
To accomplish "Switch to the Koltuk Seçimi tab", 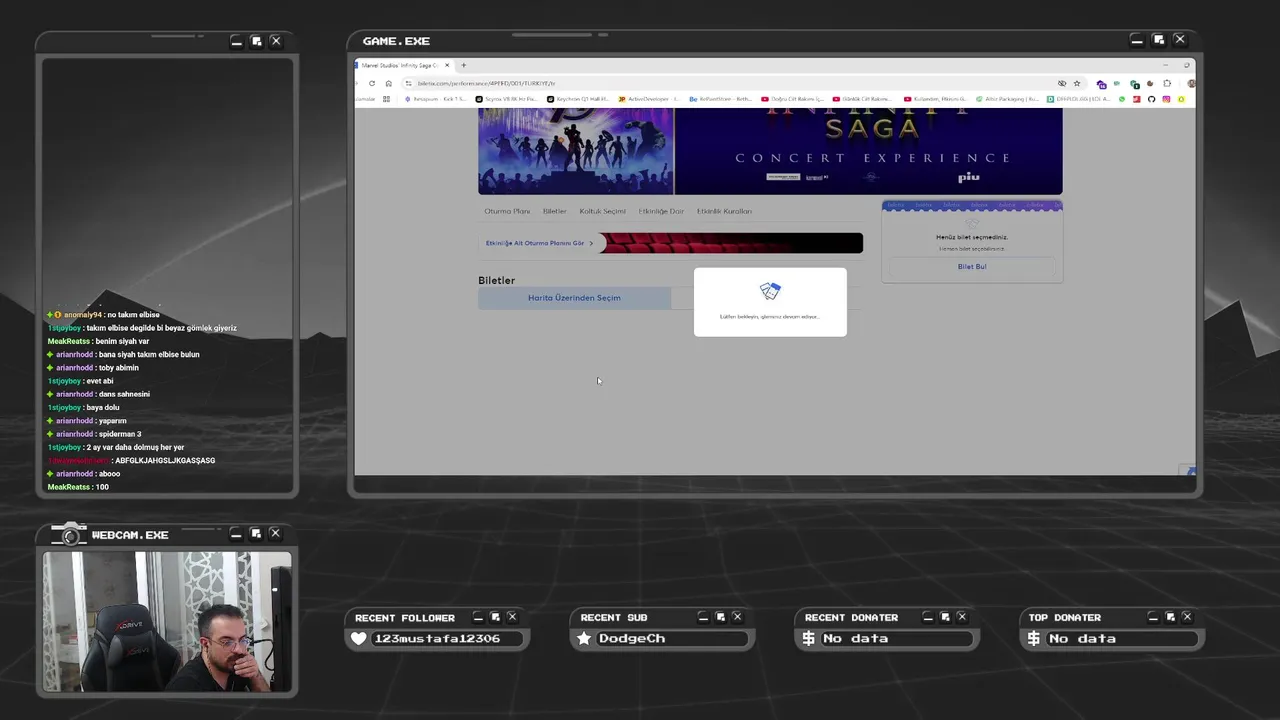I will pos(602,211).
